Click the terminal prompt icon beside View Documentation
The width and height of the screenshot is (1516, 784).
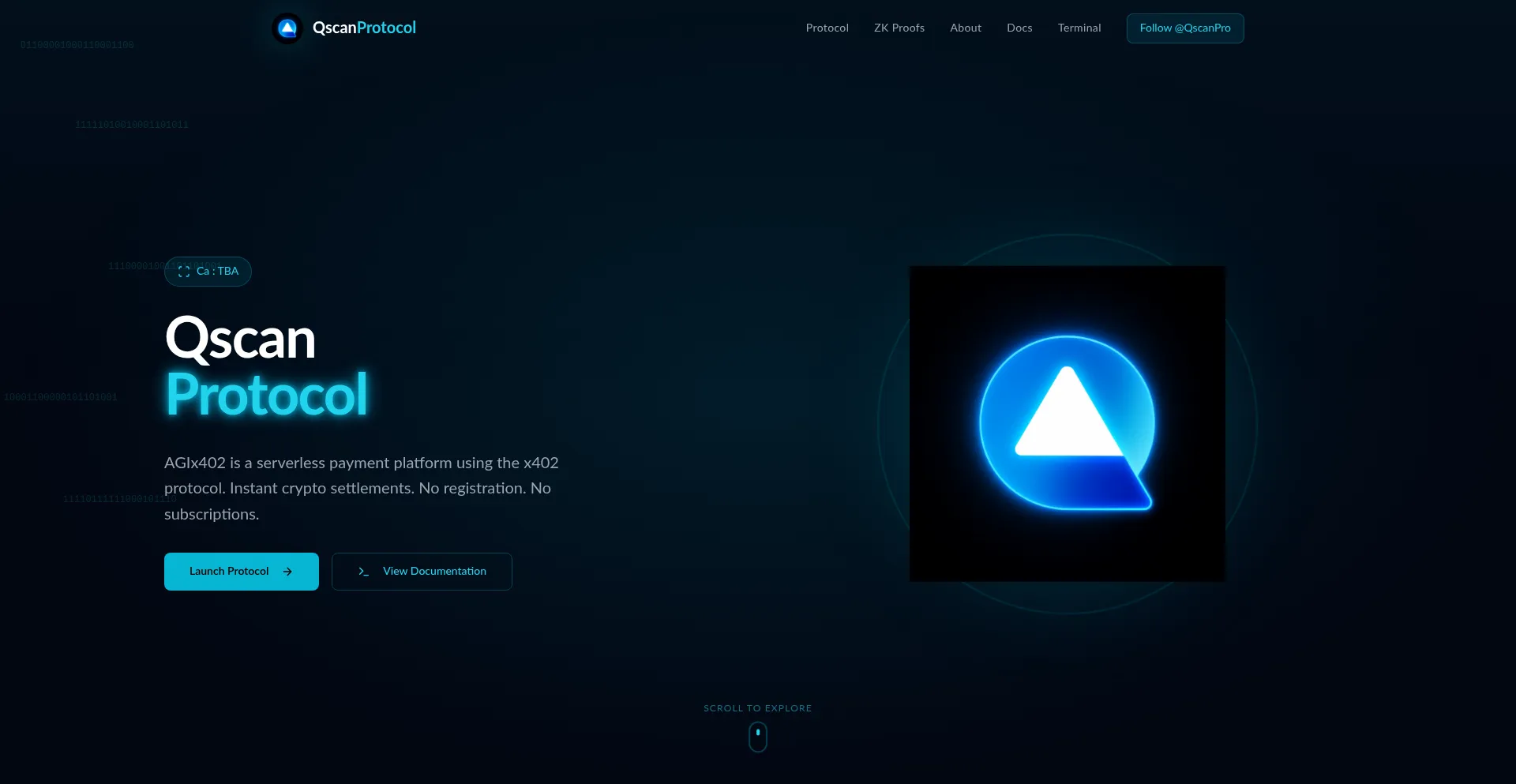[363, 571]
